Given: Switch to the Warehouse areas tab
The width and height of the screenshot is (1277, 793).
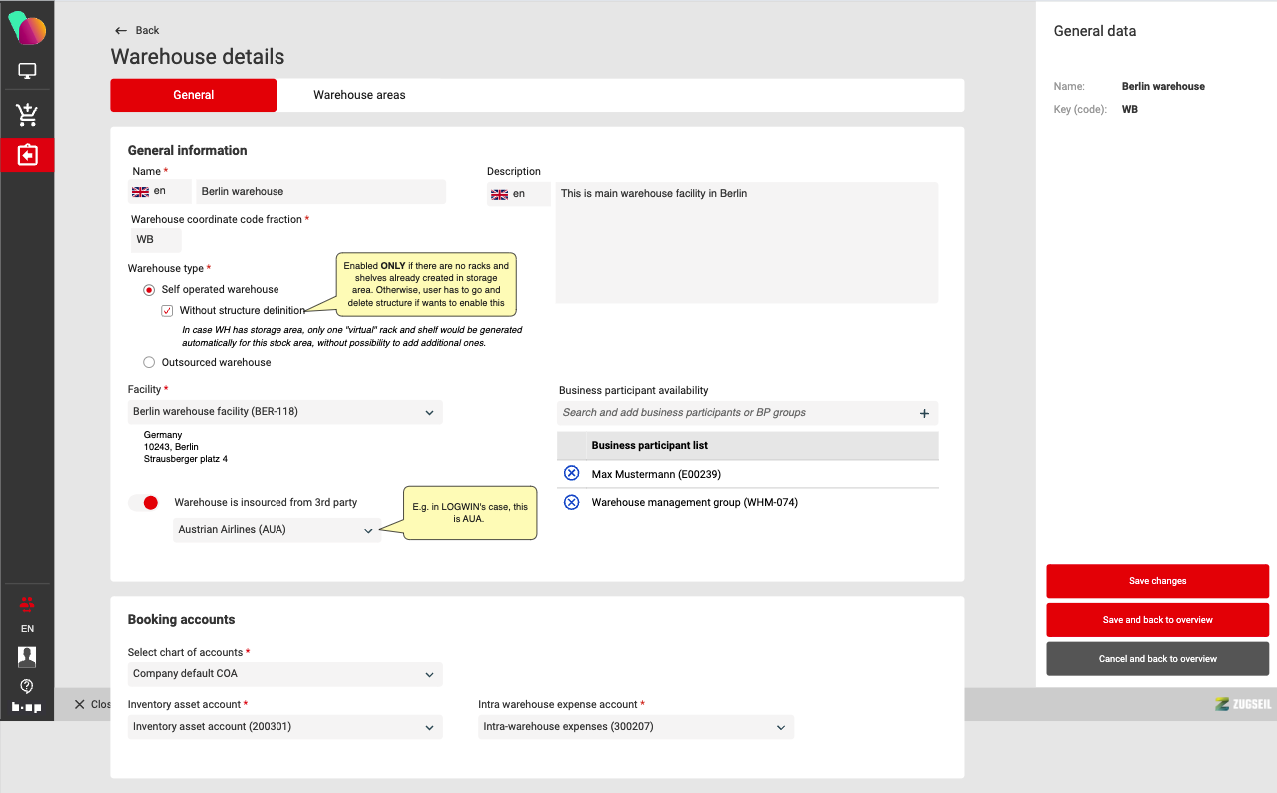Looking at the screenshot, I should pyautogui.click(x=359, y=95).
